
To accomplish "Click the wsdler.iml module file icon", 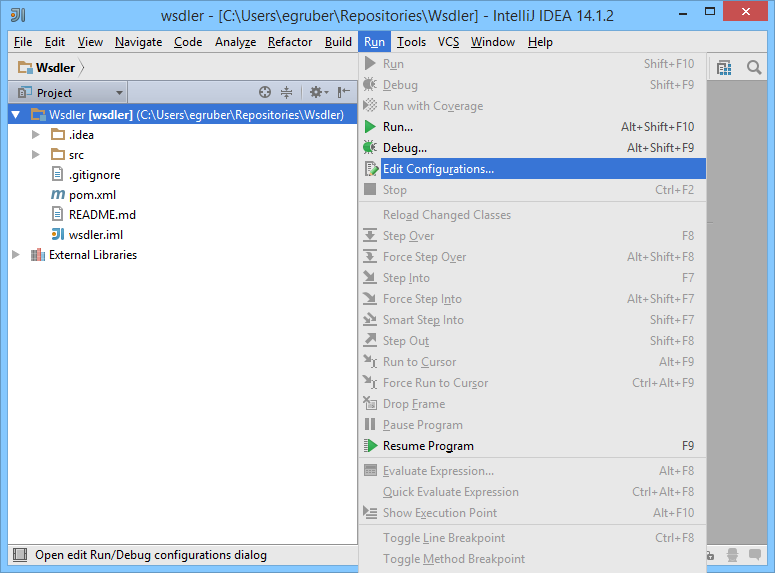I will point(58,234).
